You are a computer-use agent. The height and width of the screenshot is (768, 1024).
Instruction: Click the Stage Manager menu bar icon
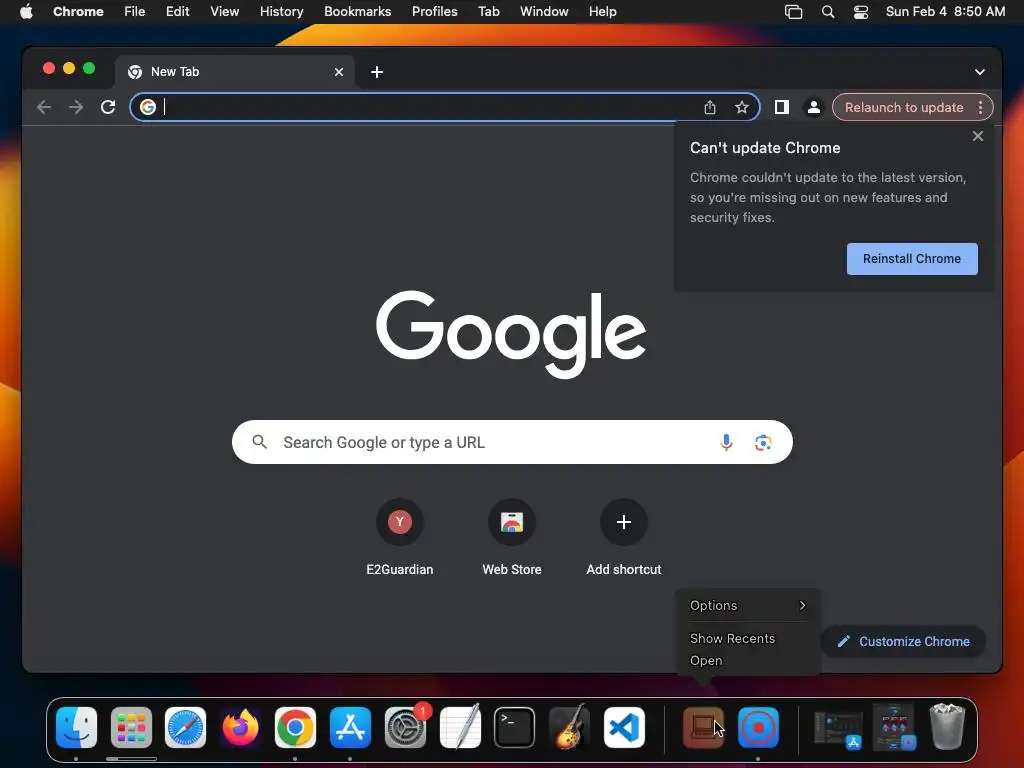click(793, 11)
